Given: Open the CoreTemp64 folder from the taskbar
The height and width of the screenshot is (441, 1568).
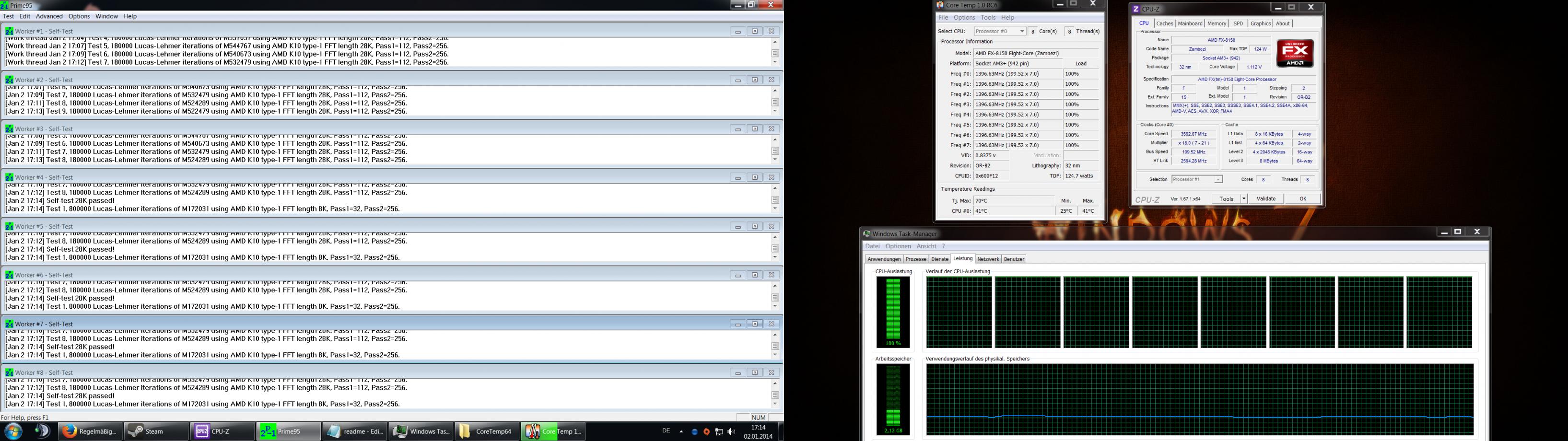Looking at the screenshot, I should [x=487, y=431].
